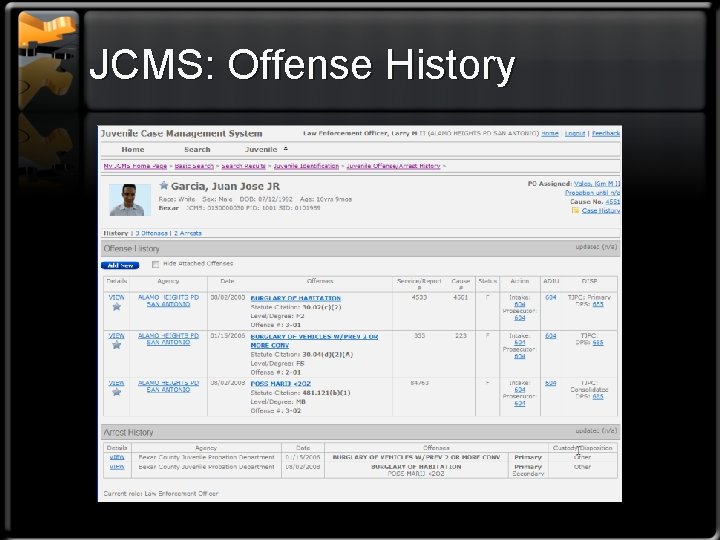Open Alamo Heights PD link in Burglary of Habitation row

[169, 301]
